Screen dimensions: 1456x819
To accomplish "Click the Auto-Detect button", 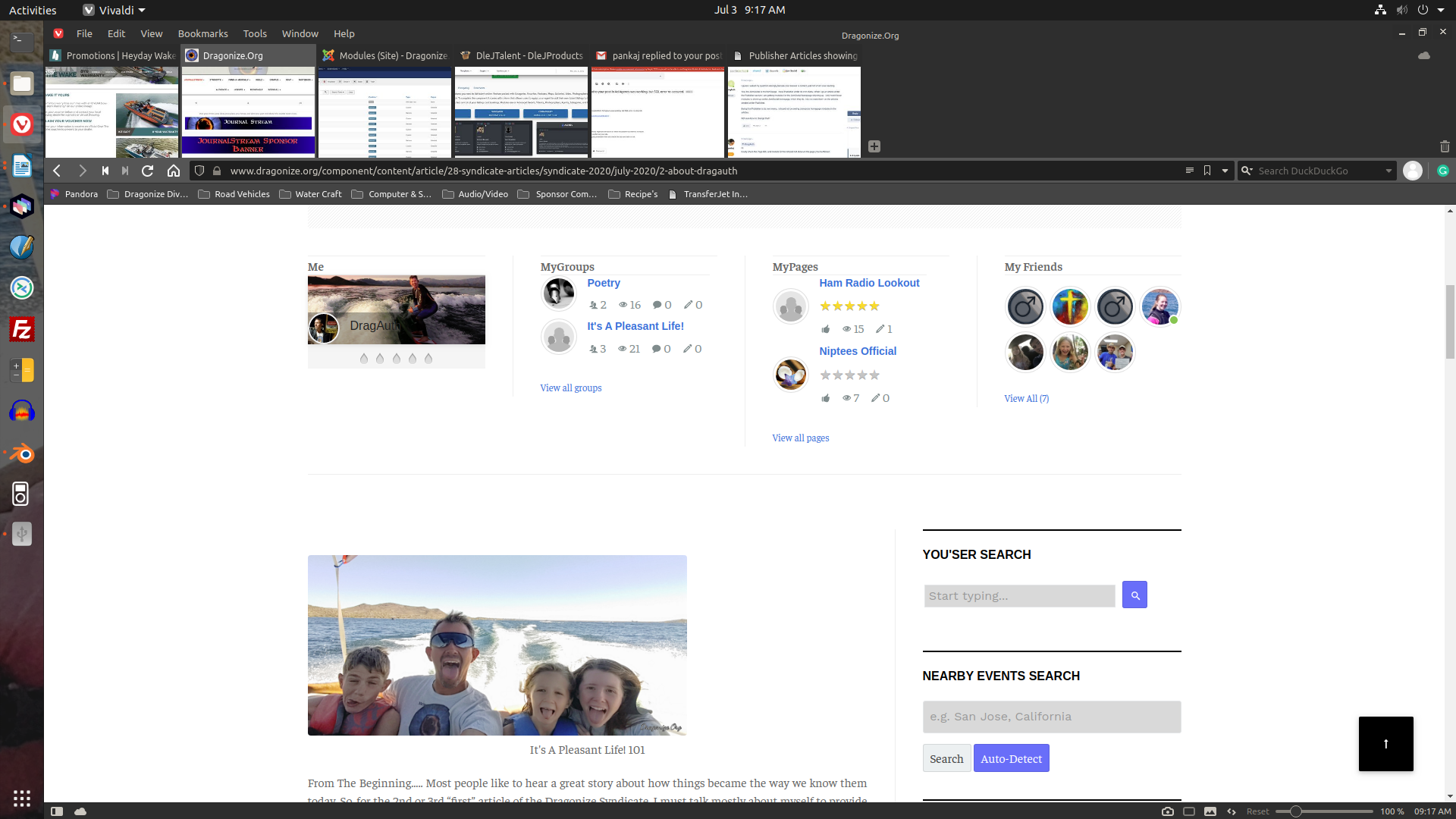I will coord(1011,759).
